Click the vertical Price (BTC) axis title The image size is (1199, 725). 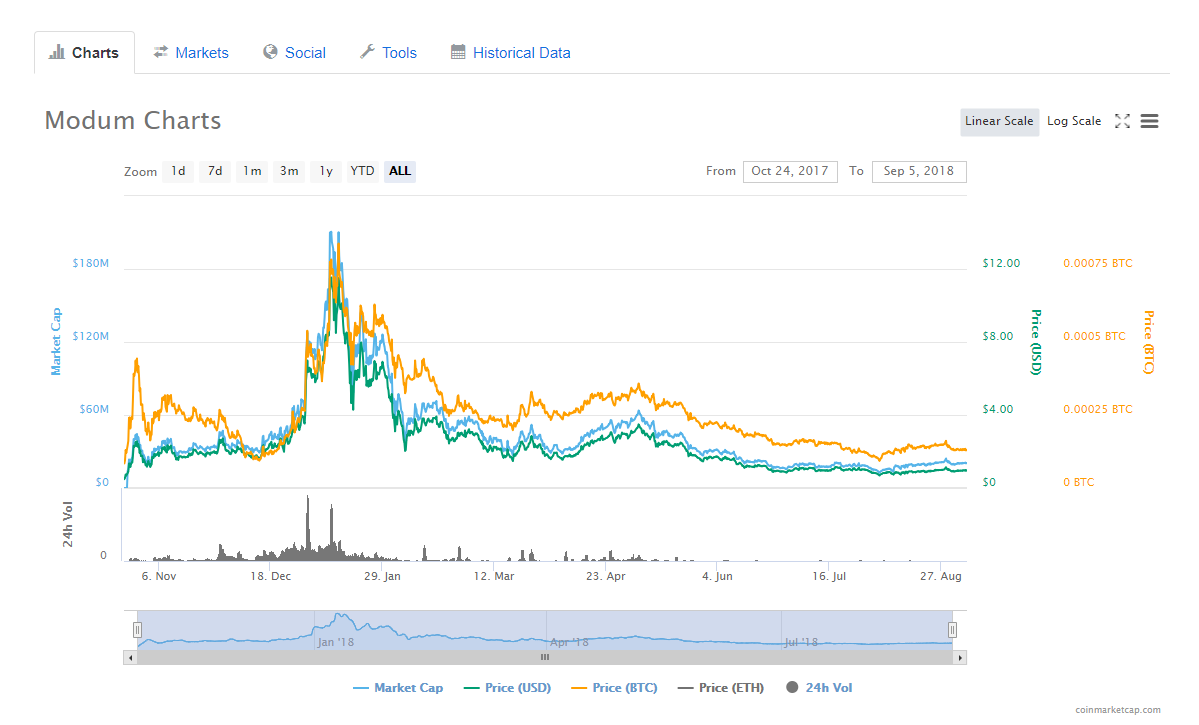[1149, 342]
